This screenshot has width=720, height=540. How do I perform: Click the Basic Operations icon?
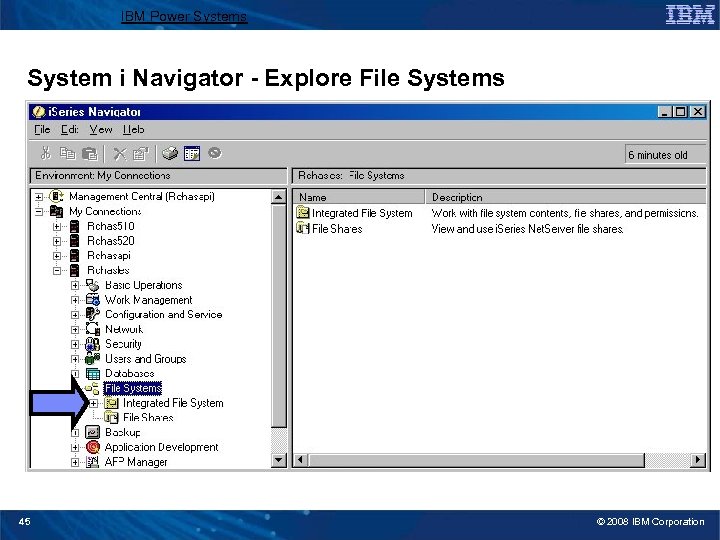pos(92,285)
